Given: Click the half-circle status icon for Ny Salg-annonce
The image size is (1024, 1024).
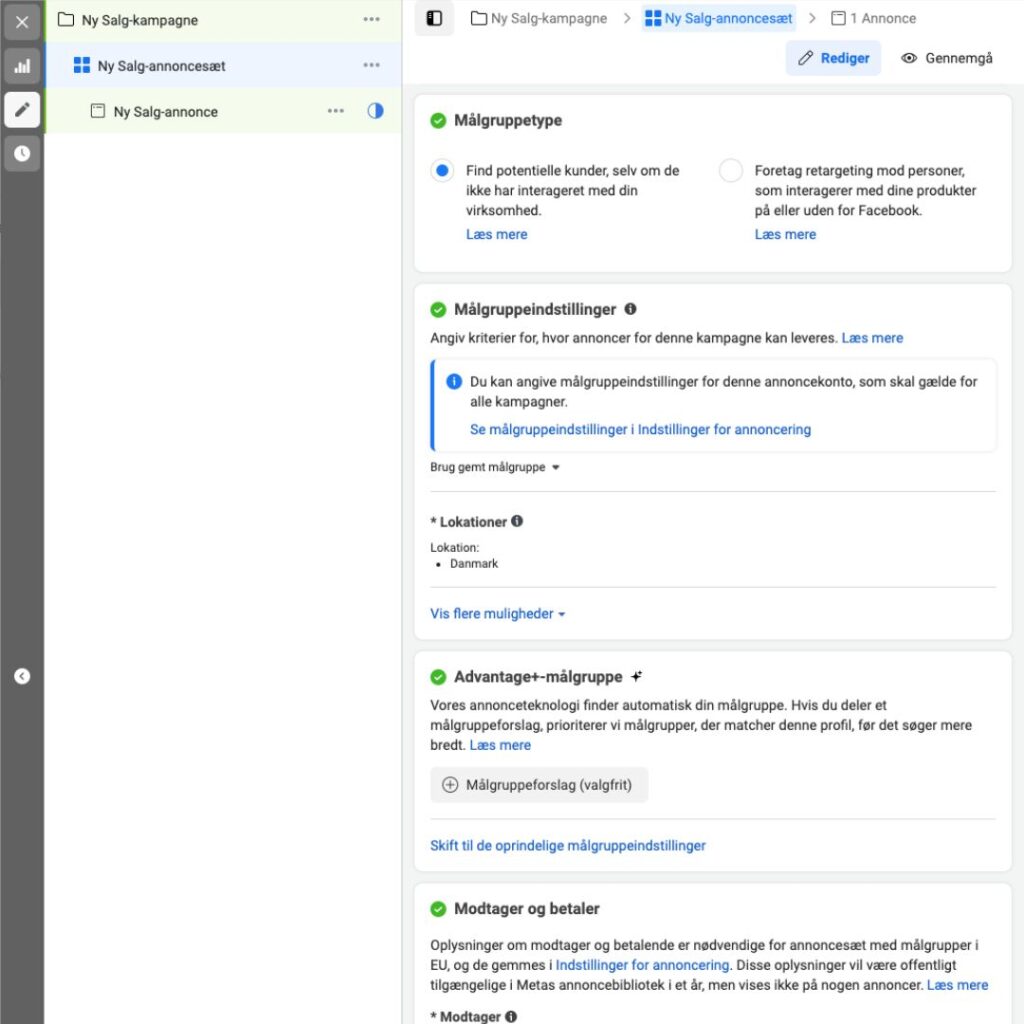Looking at the screenshot, I should (376, 111).
